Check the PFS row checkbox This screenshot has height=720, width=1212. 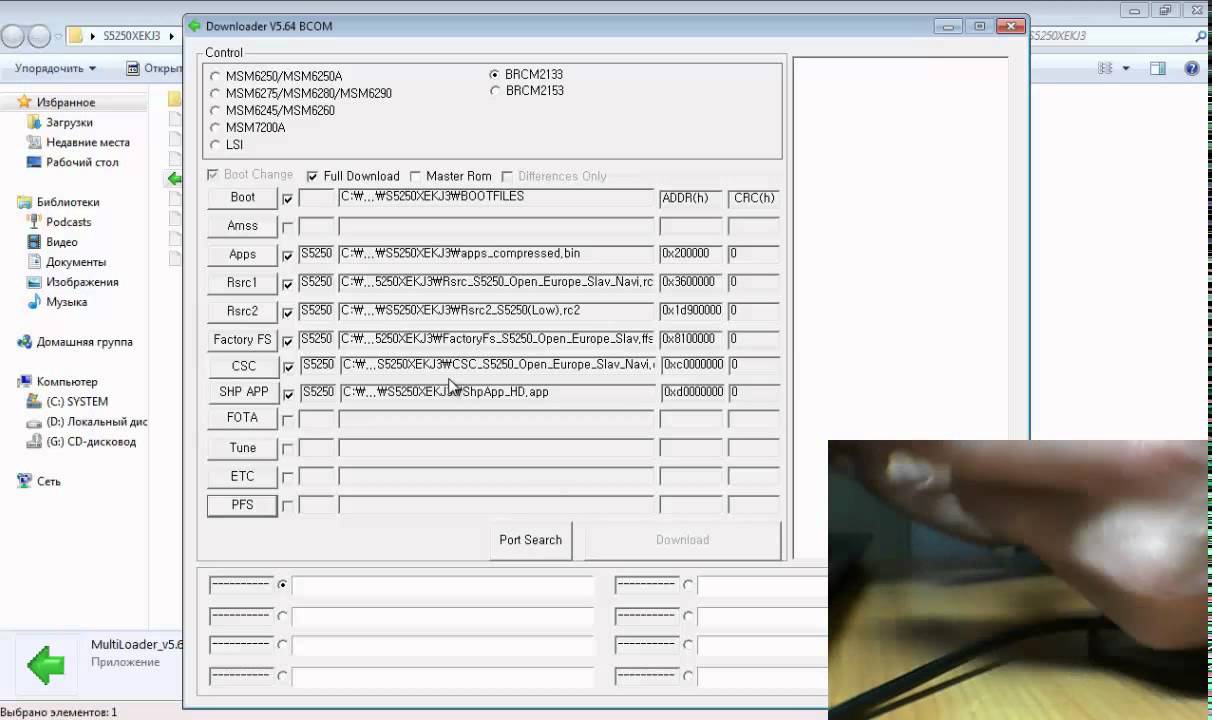pos(288,506)
